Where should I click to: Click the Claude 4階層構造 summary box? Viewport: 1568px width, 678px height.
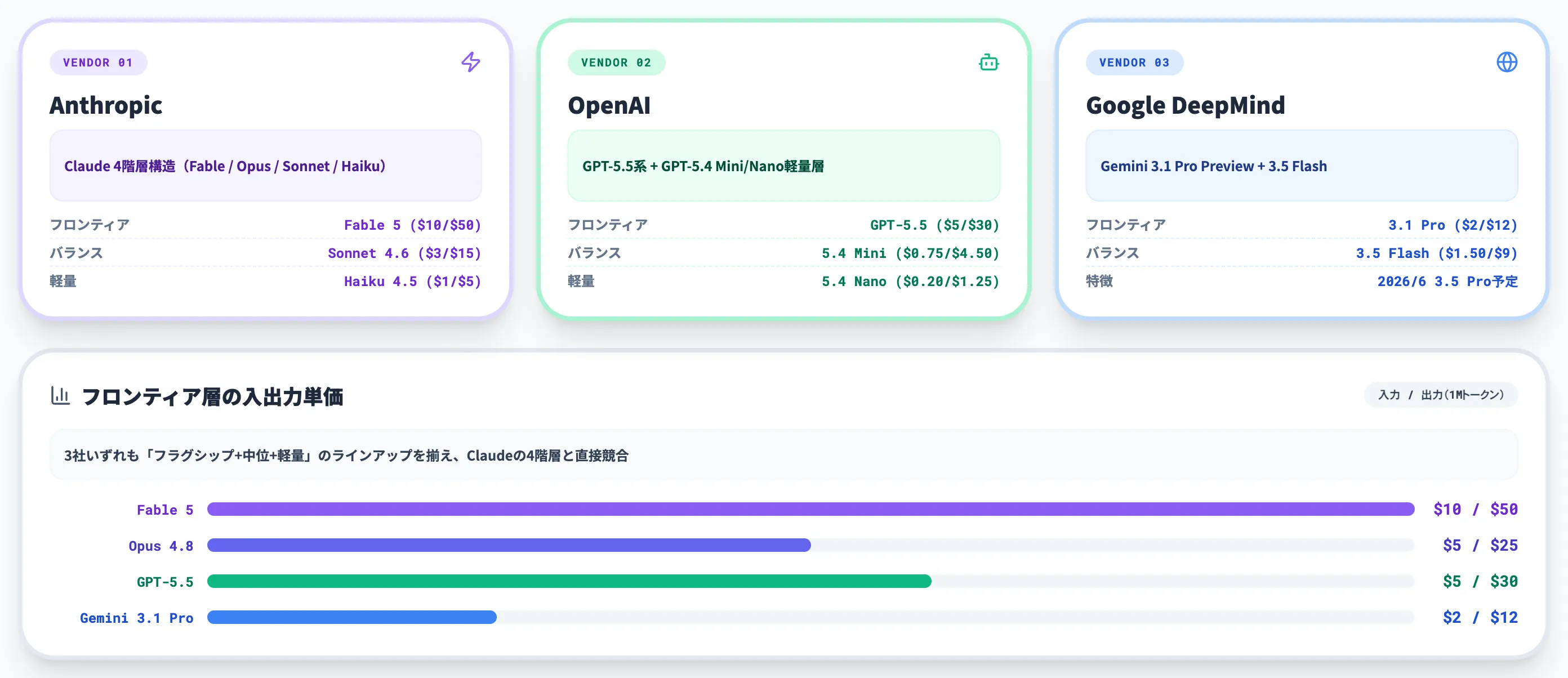coord(265,166)
